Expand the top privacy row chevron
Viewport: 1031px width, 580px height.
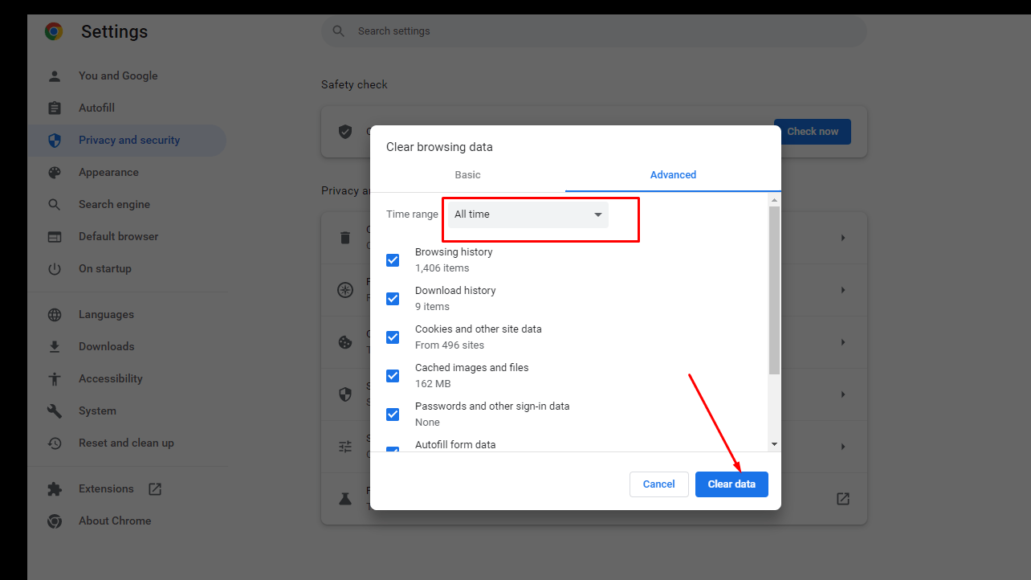(843, 236)
